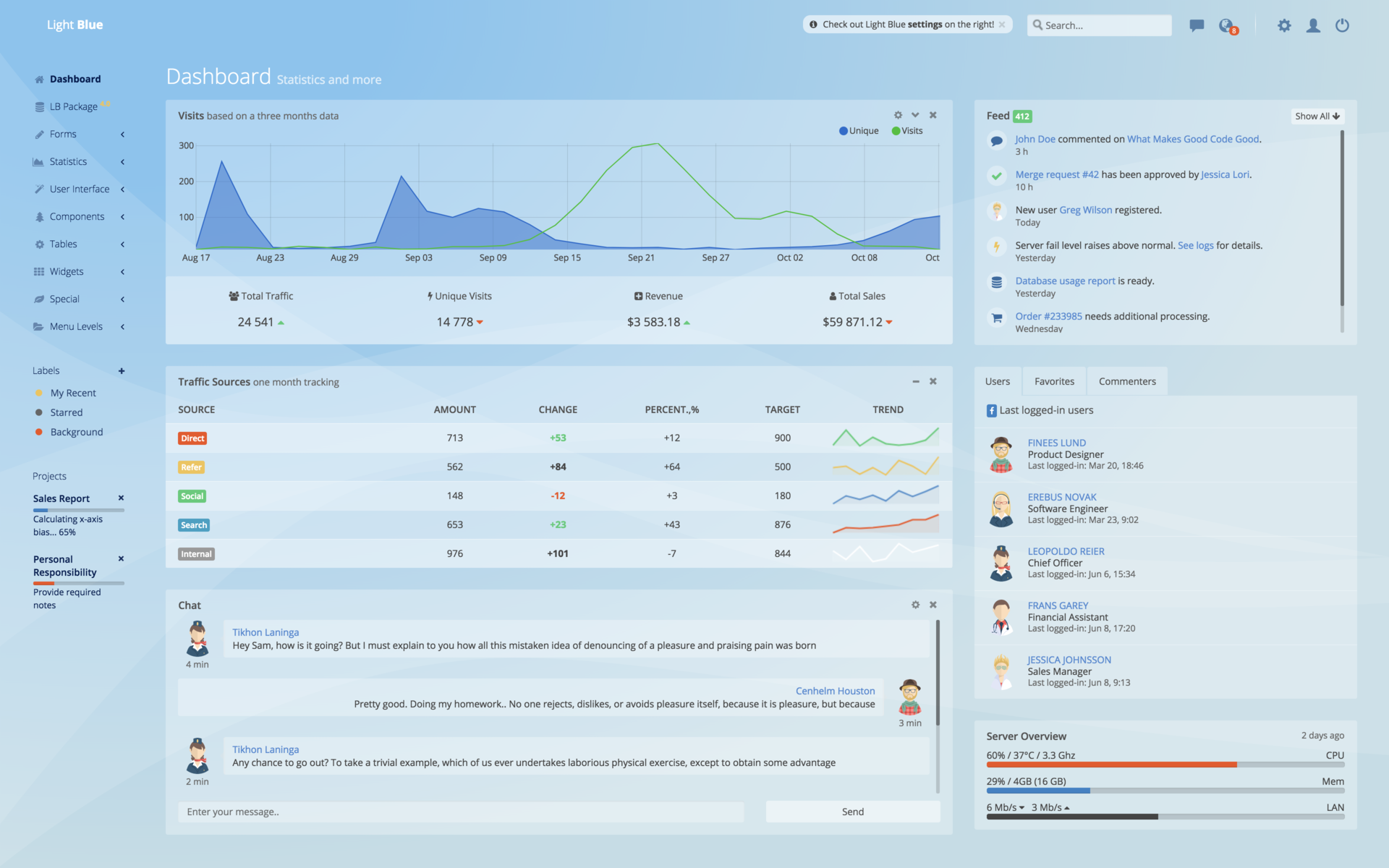Open the Show All feed dropdown

point(1317,116)
